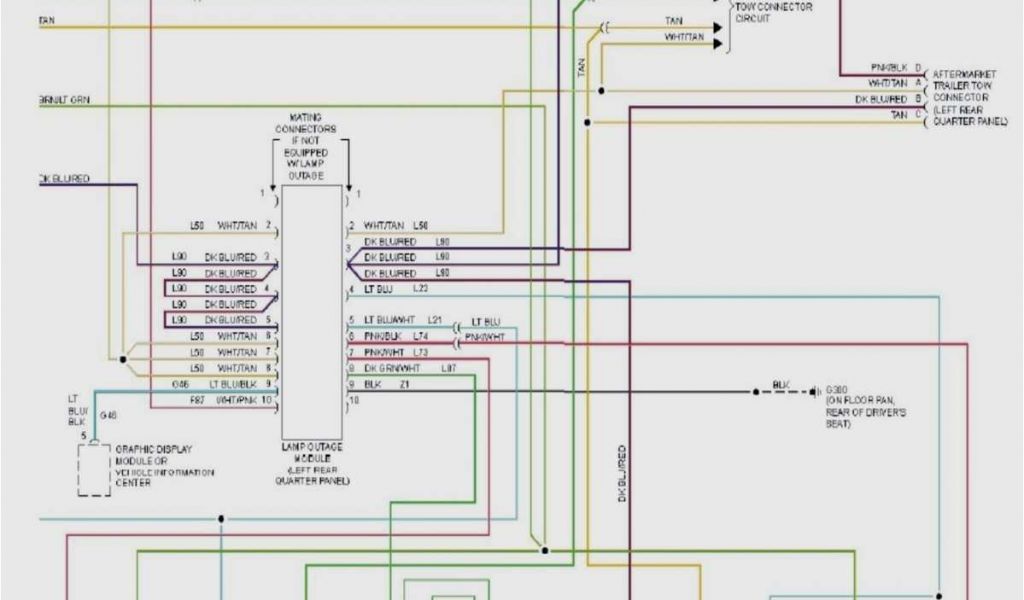This screenshot has width=1024, height=600.
Task: Click the Lamp Outage Module rectangle
Action: [x=312, y=310]
